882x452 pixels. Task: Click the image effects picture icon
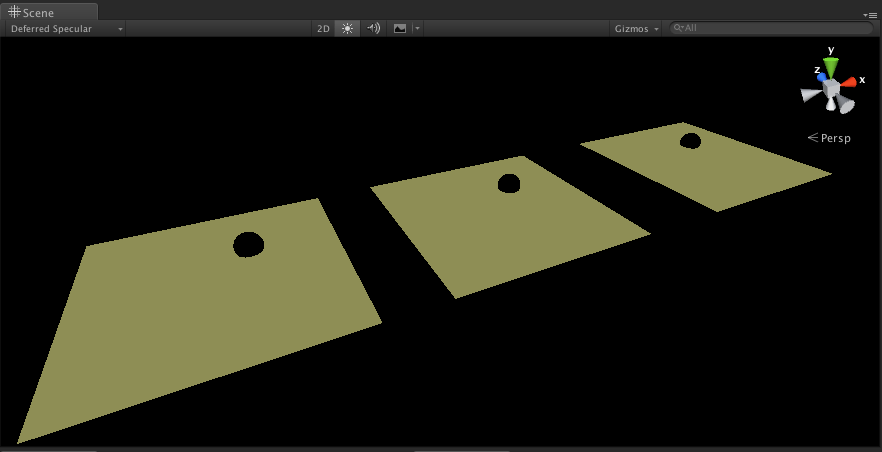click(x=400, y=29)
